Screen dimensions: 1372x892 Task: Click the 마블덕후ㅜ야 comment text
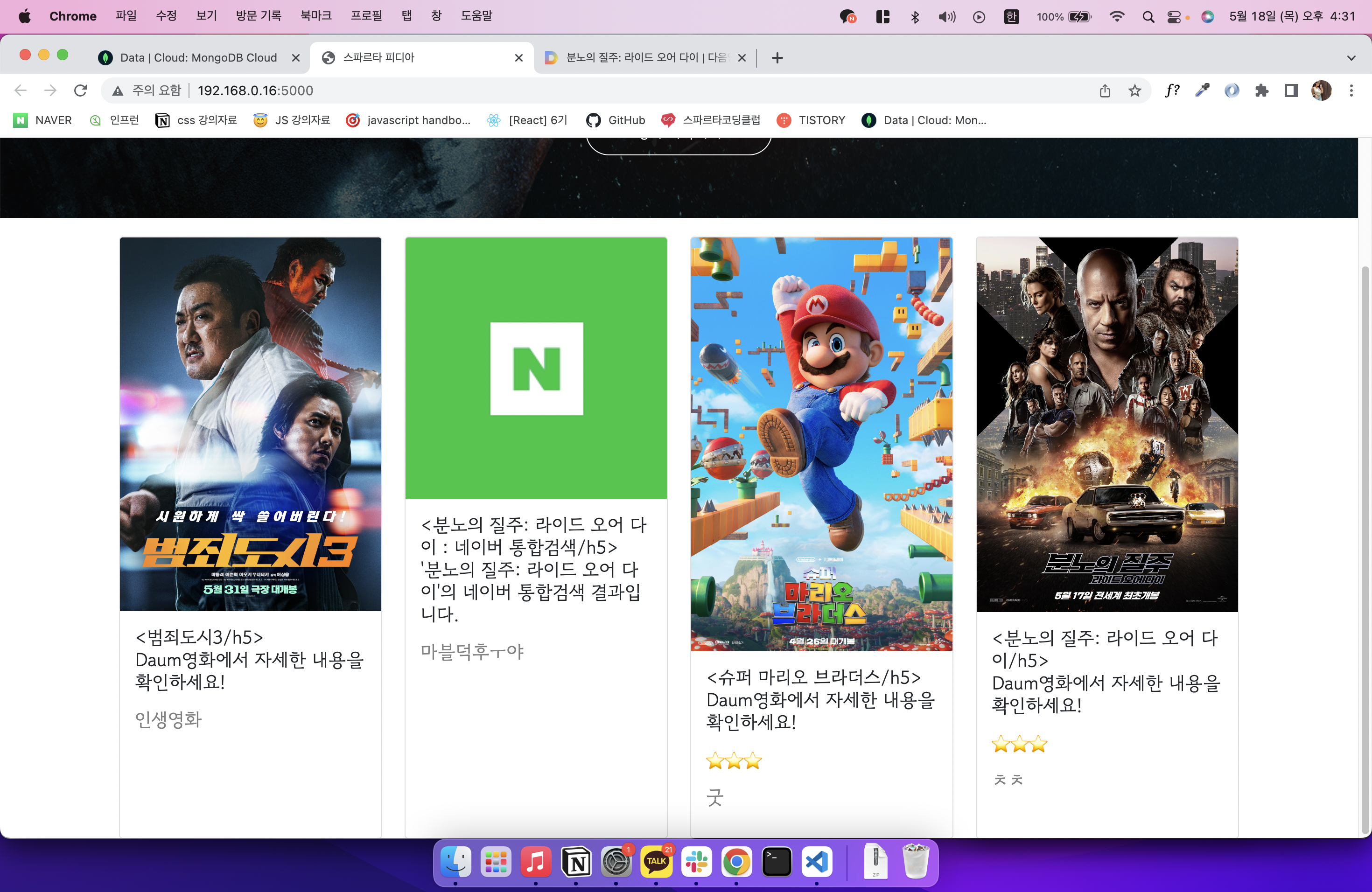pyautogui.click(x=472, y=652)
